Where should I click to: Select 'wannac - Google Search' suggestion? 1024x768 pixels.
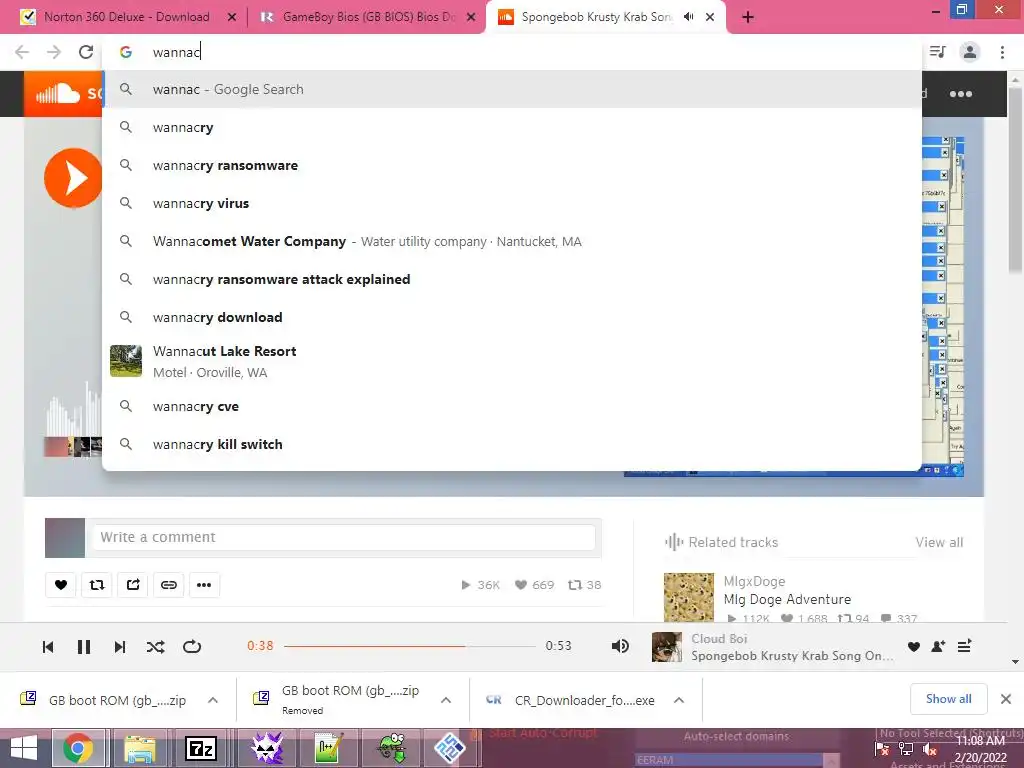512,89
